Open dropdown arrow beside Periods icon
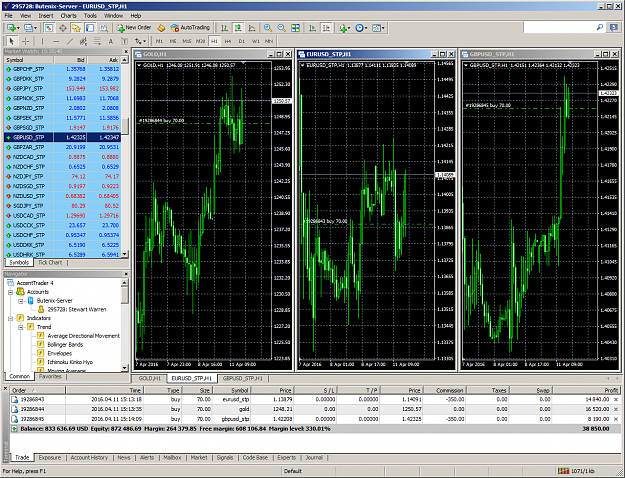This screenshot has width=625, height=478. tap(366, 28)
